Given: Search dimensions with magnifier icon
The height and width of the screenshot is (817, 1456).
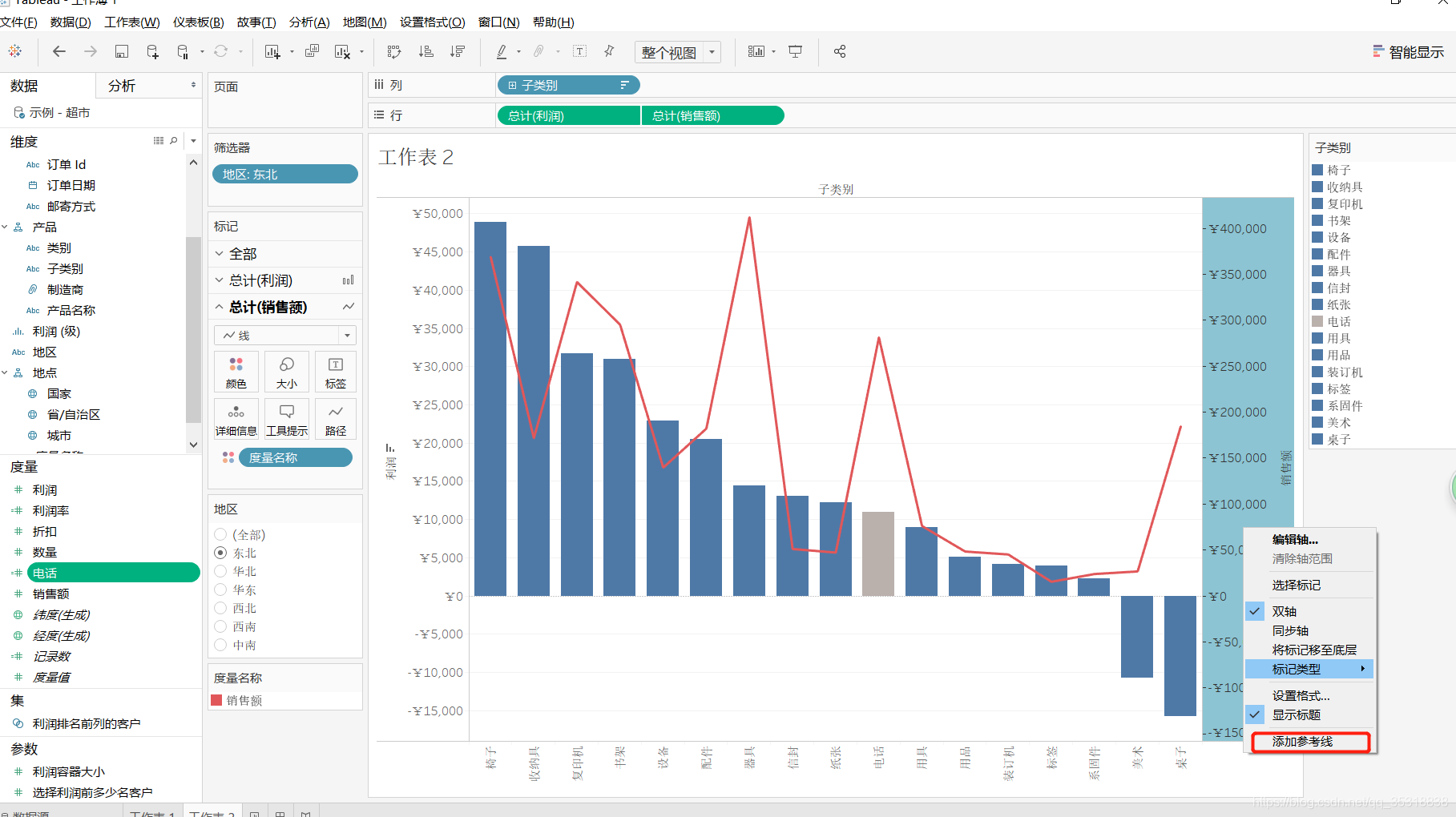Looking at the screenshot, I should pos(174,141).
